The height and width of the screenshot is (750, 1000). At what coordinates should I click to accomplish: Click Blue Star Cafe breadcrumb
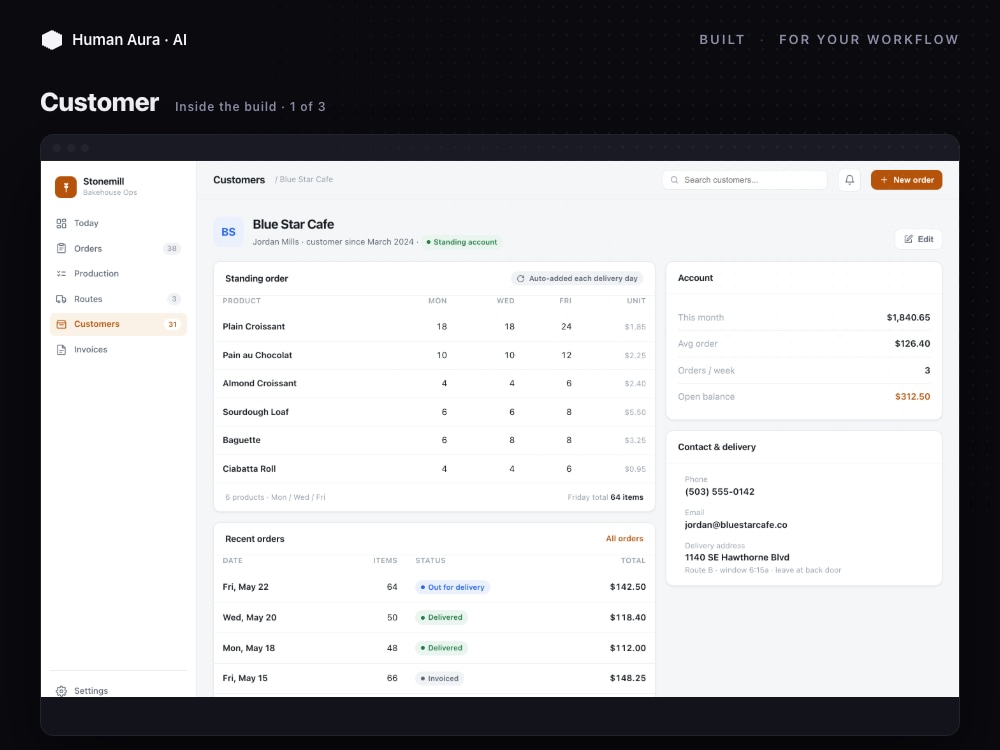(306, 179)
